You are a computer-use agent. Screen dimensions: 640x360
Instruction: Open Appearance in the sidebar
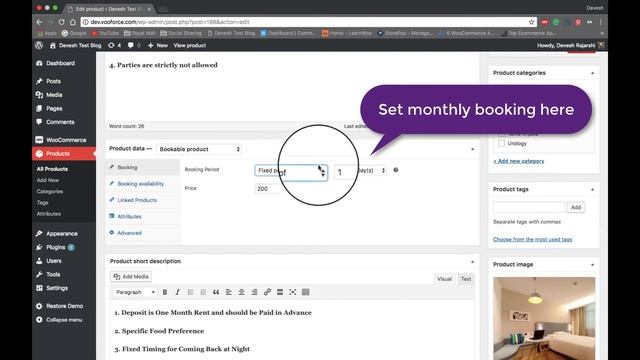[x=63, y=233]
